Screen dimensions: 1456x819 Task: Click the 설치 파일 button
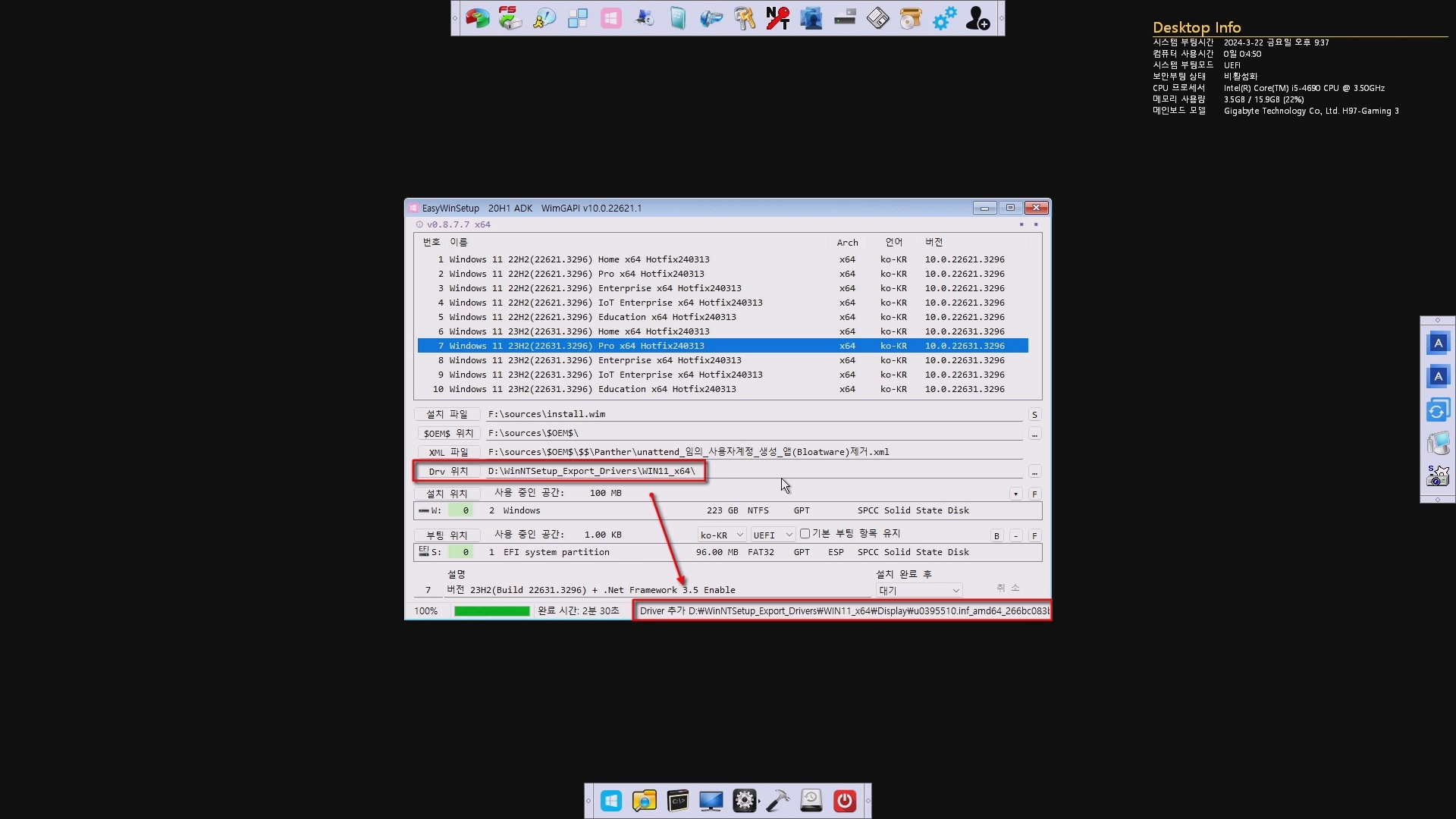447,414
